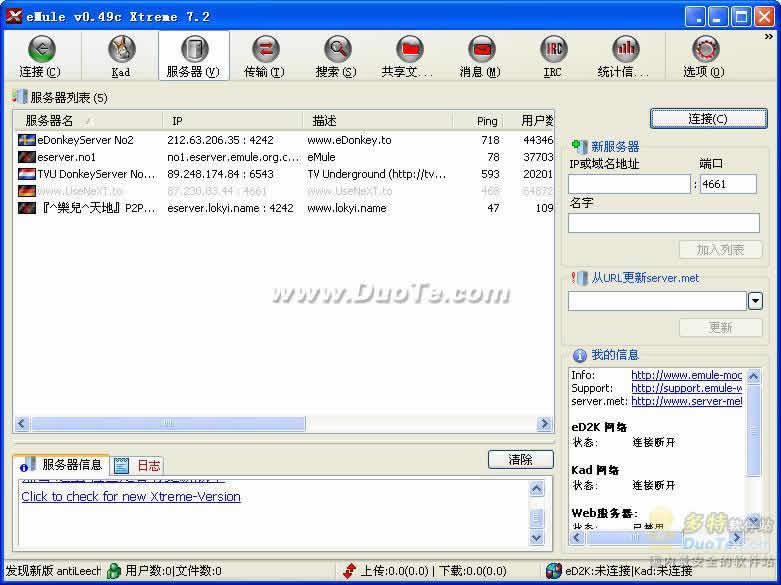The image size is (781, 585).
Task: Click the IP or domain address input field
Action: (x=630, y=184)
